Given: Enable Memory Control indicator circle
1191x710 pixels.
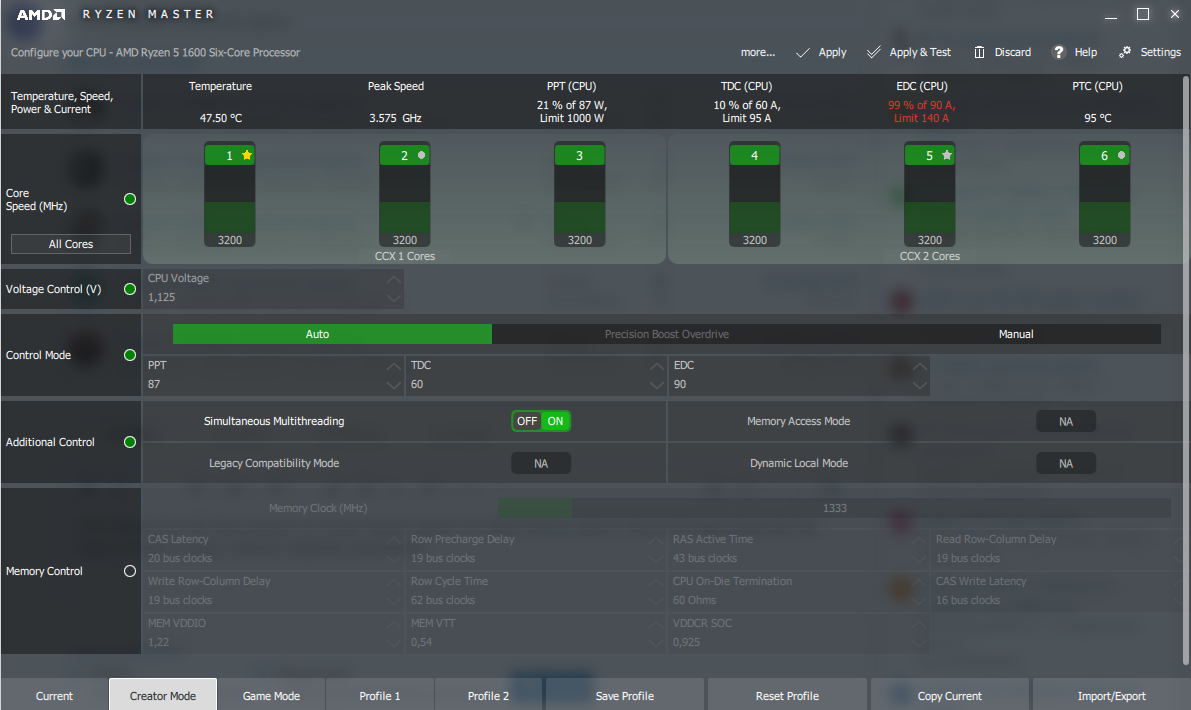Looking at the screenshot, I should [x=130, y=571].
